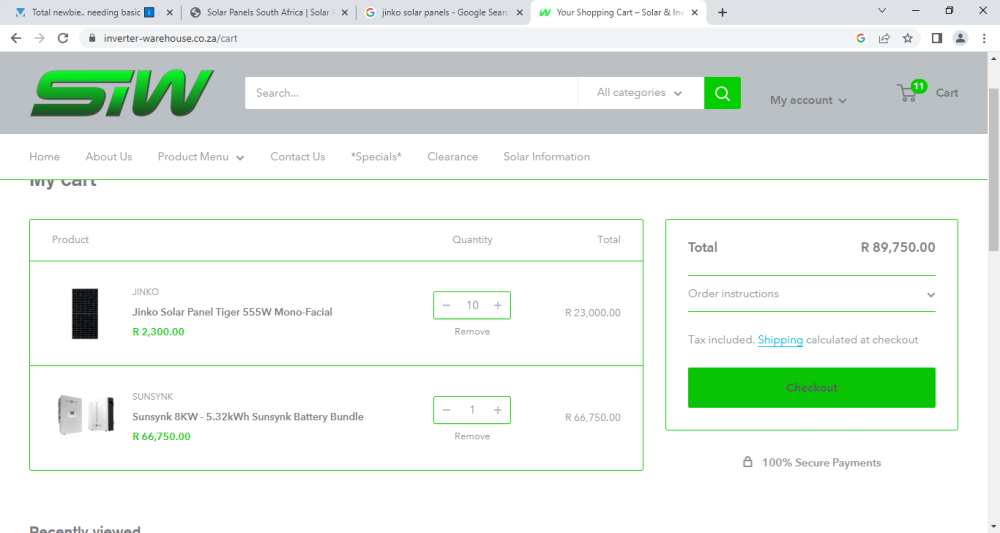The height and width of the screenshot is (533, 1000).
Task: Click the SIW site logo
Action: 122,93
